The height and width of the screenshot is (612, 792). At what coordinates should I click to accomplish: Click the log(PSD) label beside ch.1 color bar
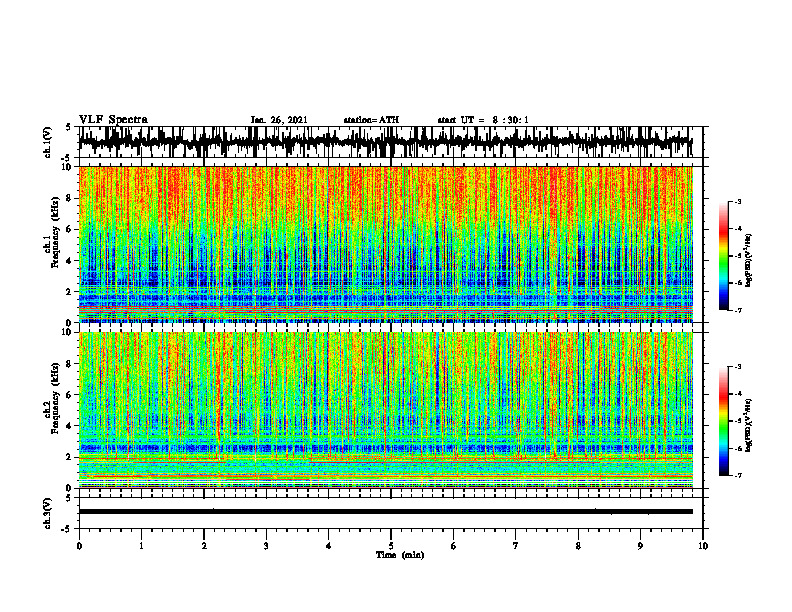click(x=749, y=261)
